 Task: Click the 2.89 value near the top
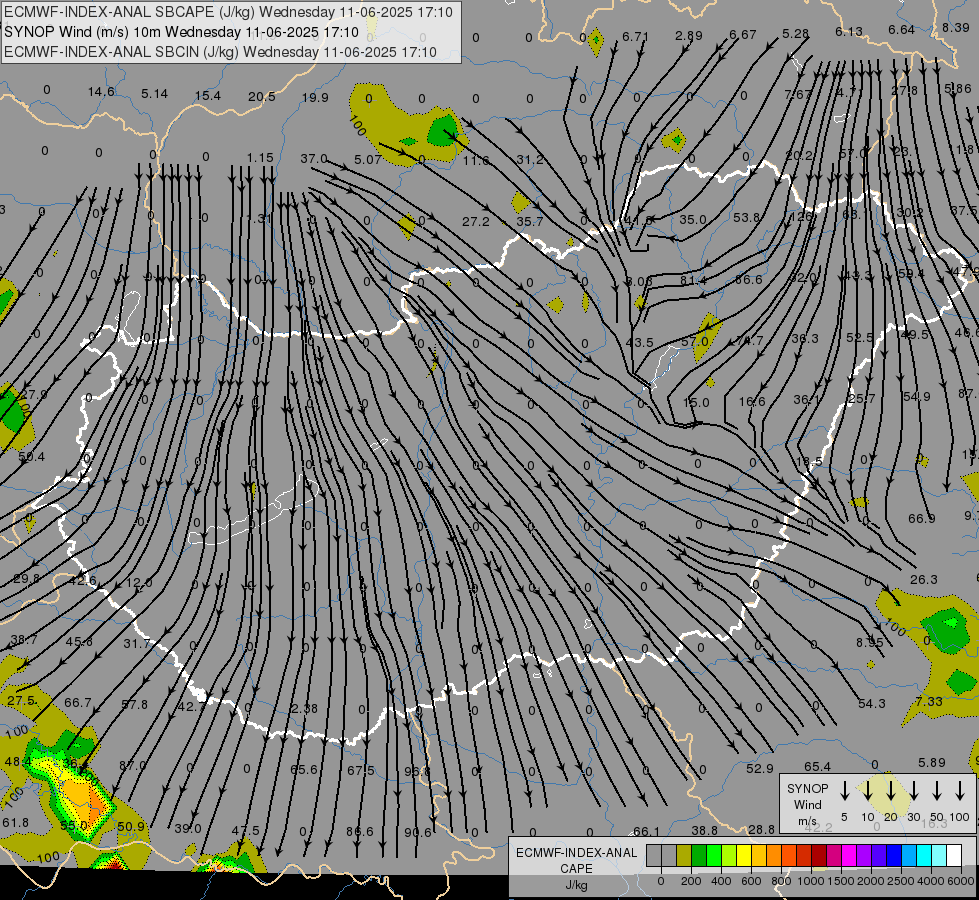pyautogui.click(x=689, y=36)
